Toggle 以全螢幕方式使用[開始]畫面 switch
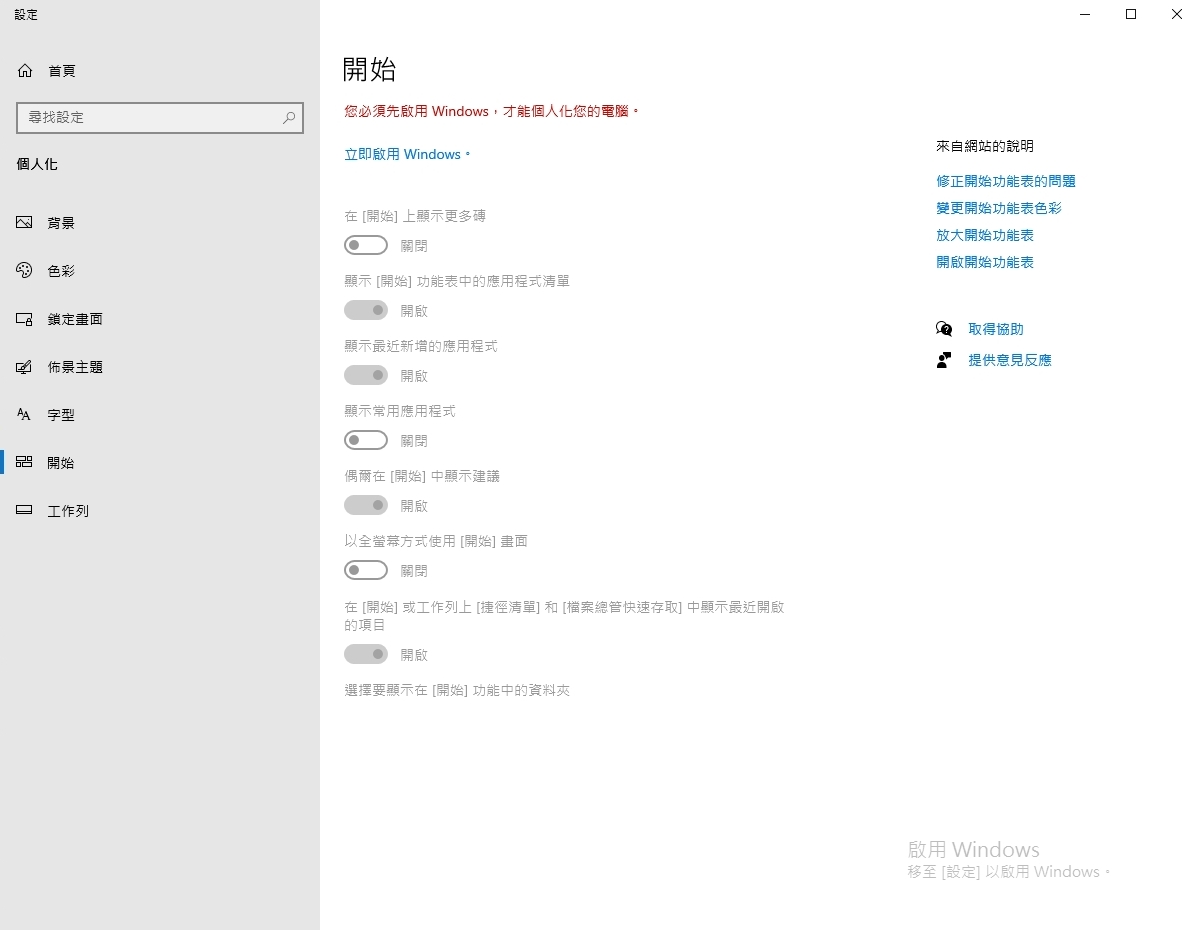1200x930 pixels. coord(366,570)
